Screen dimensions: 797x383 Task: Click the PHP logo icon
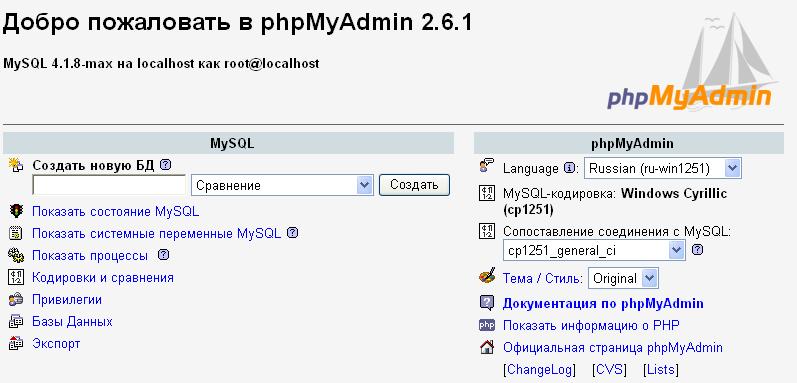487,325
